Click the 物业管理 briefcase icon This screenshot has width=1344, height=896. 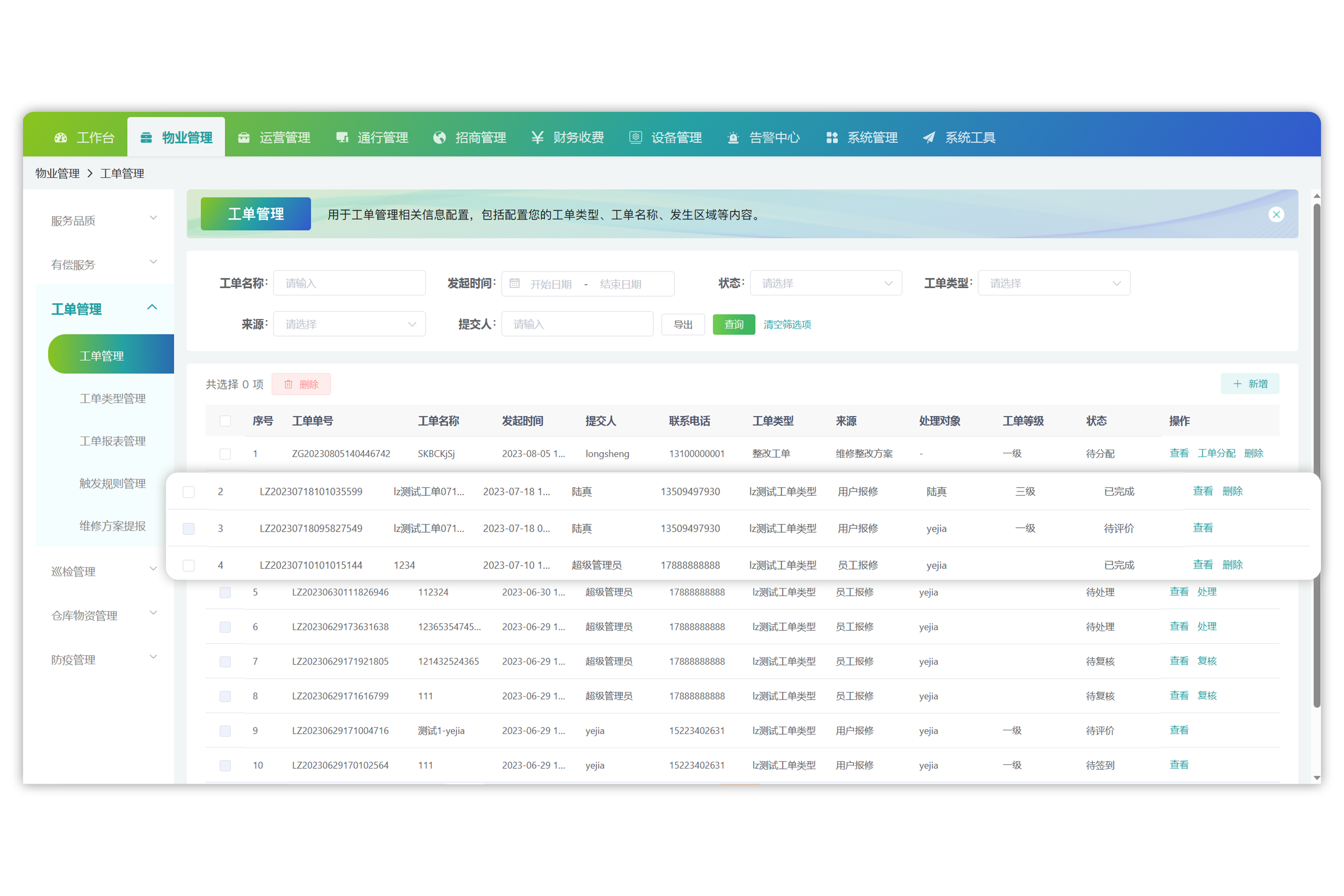tap(146, 138)
